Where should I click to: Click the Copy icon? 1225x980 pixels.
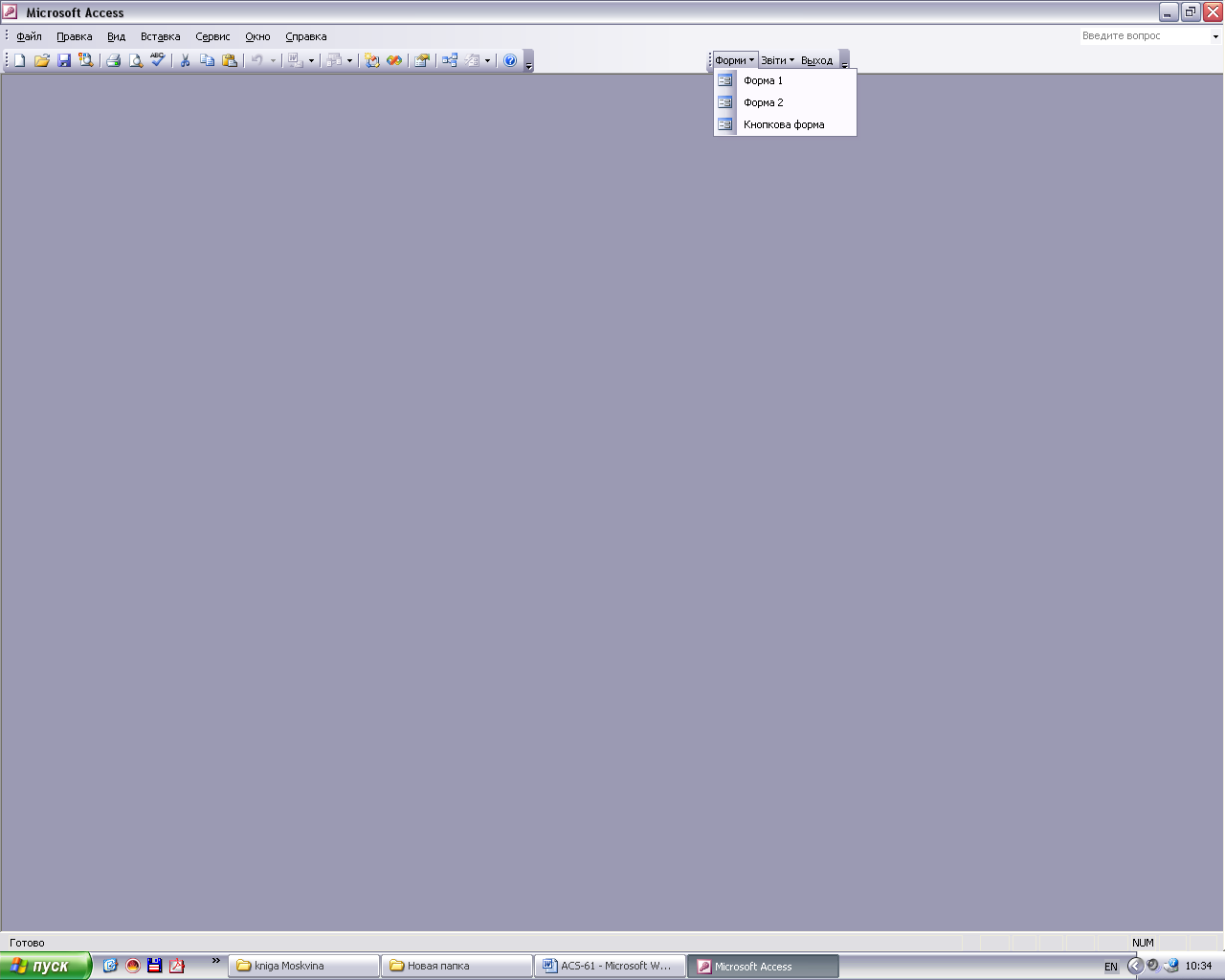point(208,60)
